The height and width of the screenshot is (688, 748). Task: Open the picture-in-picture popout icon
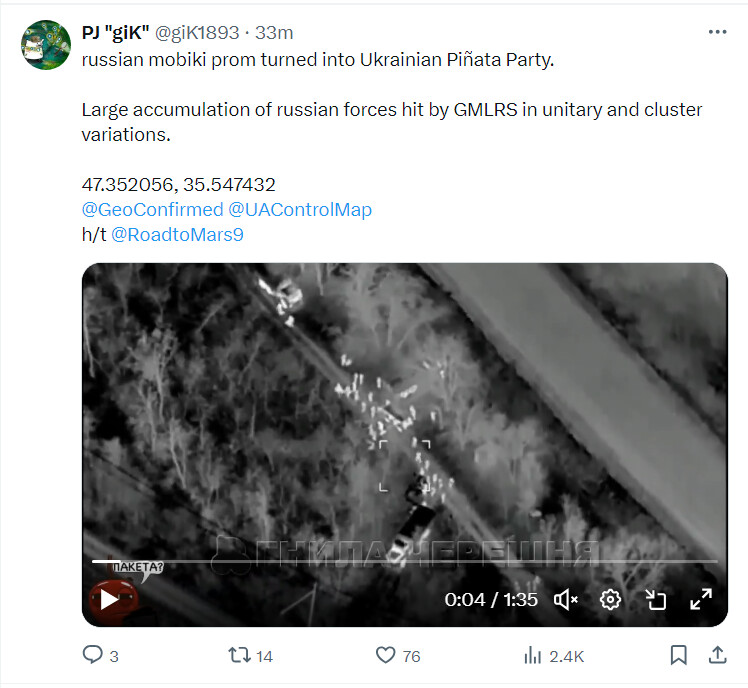click(x=655, y=600)
